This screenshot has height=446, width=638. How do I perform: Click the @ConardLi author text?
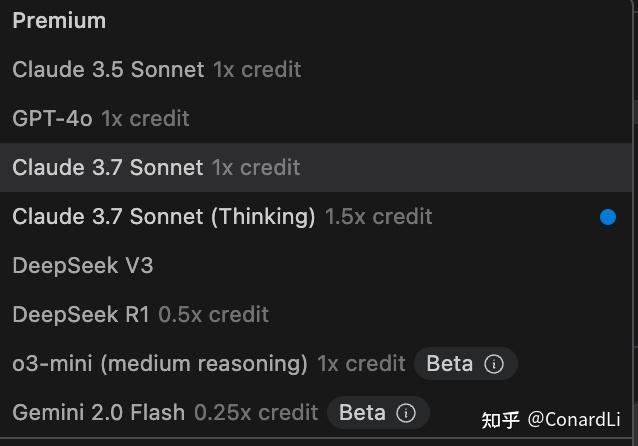pos(574,419)
